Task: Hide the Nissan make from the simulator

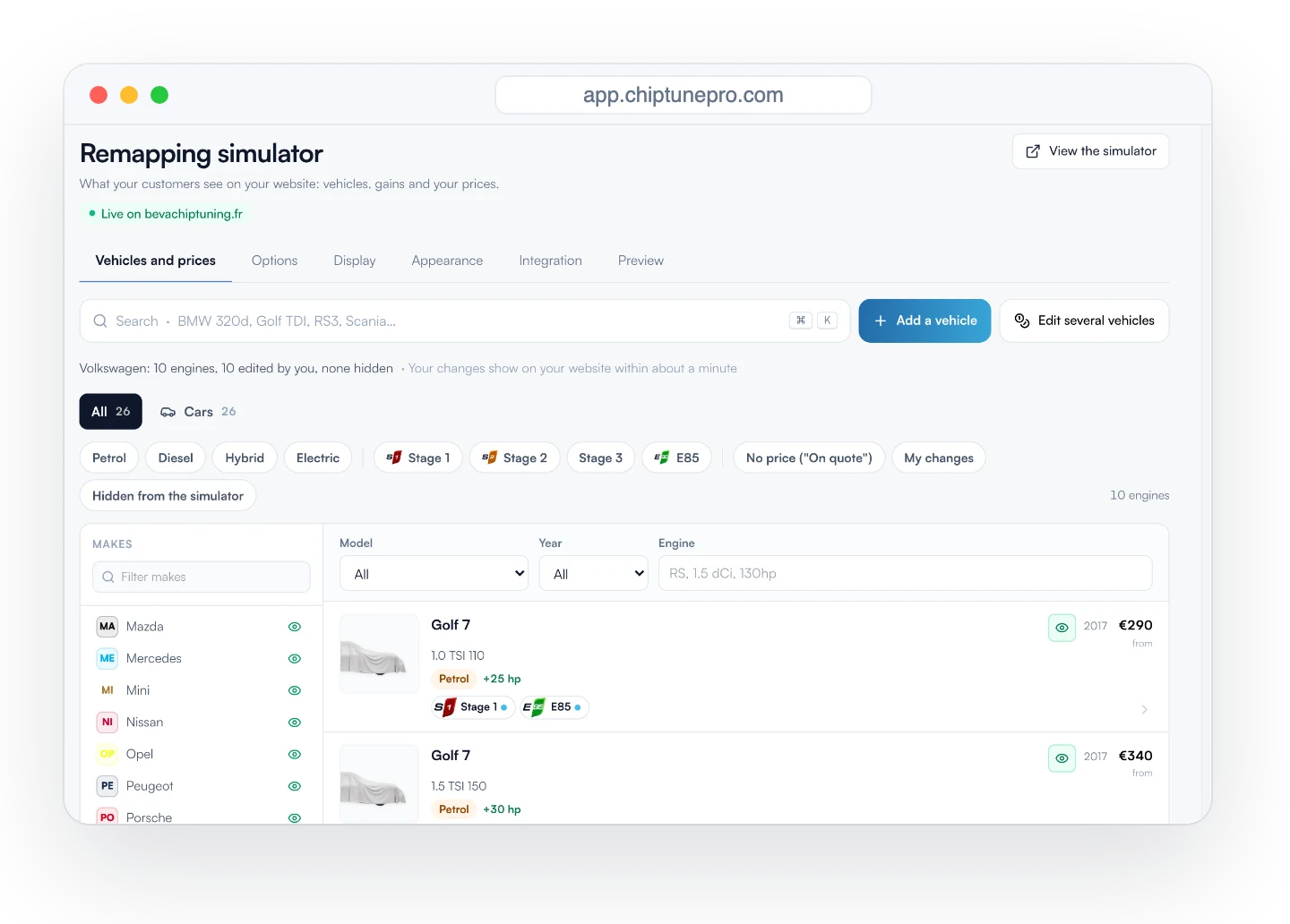Action: coord(295,723)
